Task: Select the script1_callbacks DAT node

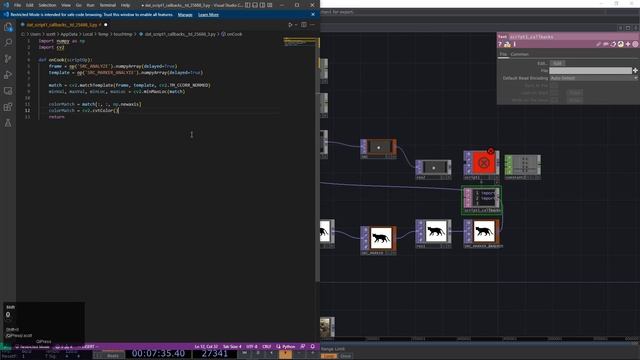Action: [x=482, y=200]
